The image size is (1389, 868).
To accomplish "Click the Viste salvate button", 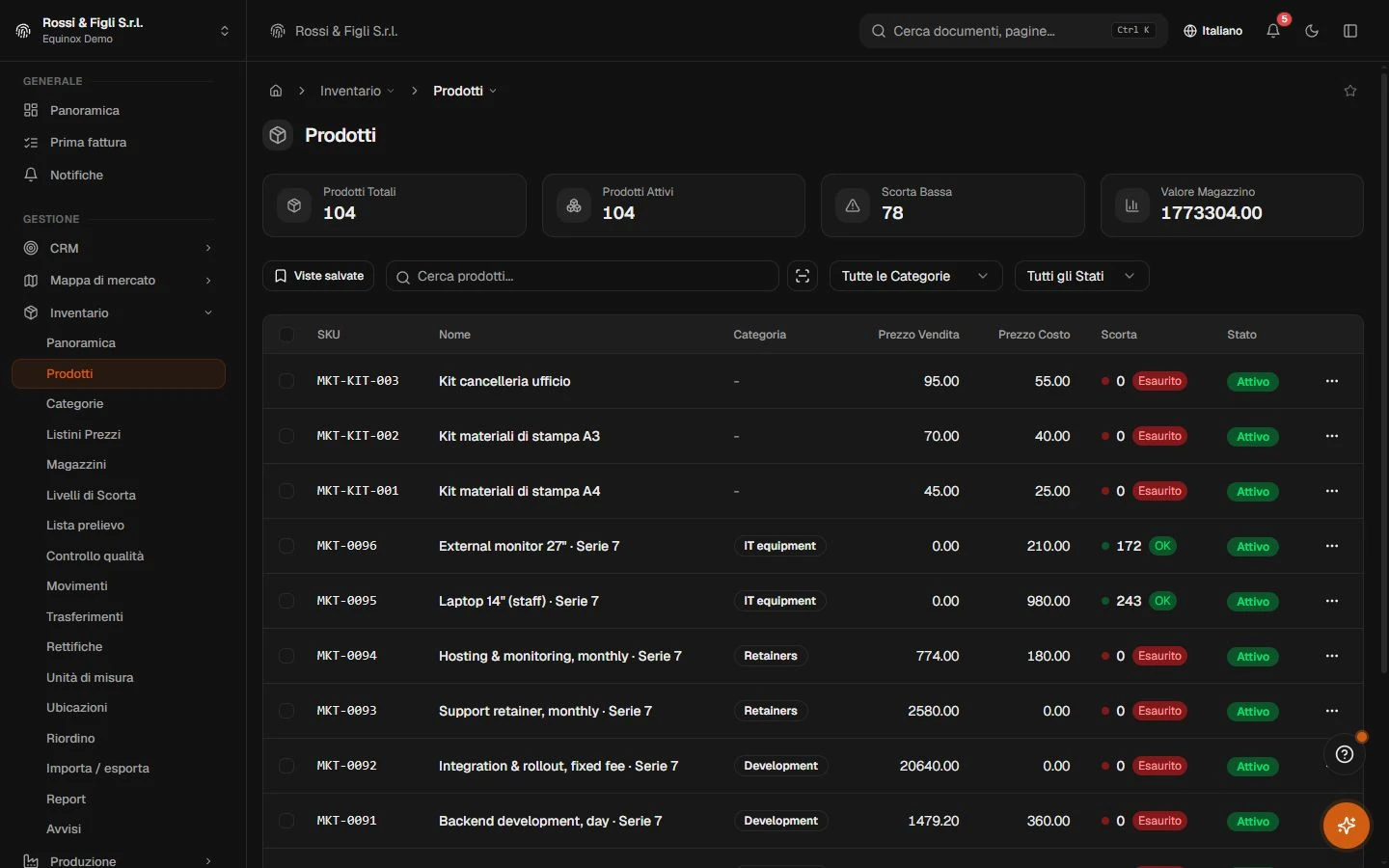I will [x=318, y=276].
